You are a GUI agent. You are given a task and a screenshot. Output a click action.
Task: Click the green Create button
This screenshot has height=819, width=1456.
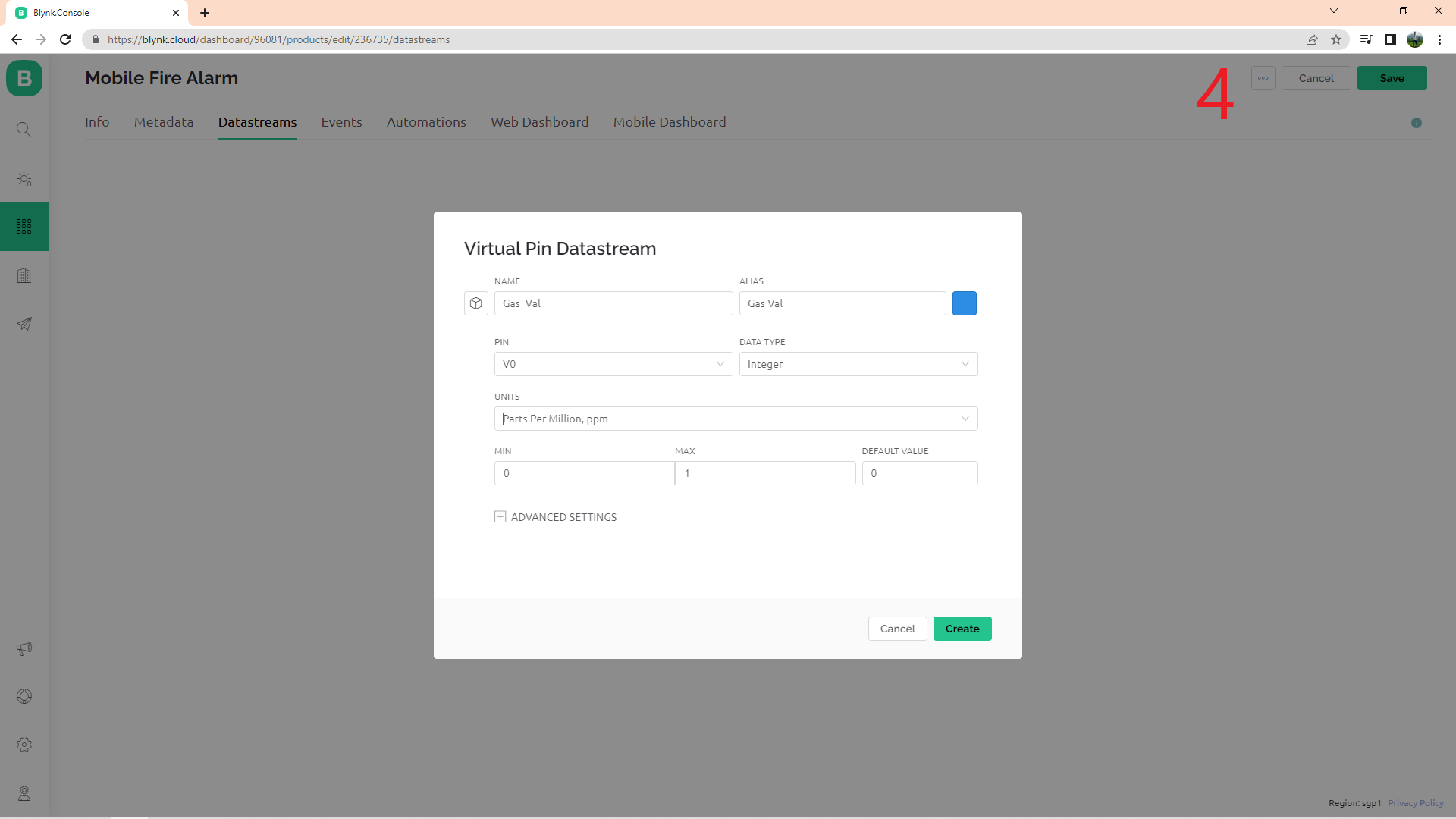pos(962,629)
